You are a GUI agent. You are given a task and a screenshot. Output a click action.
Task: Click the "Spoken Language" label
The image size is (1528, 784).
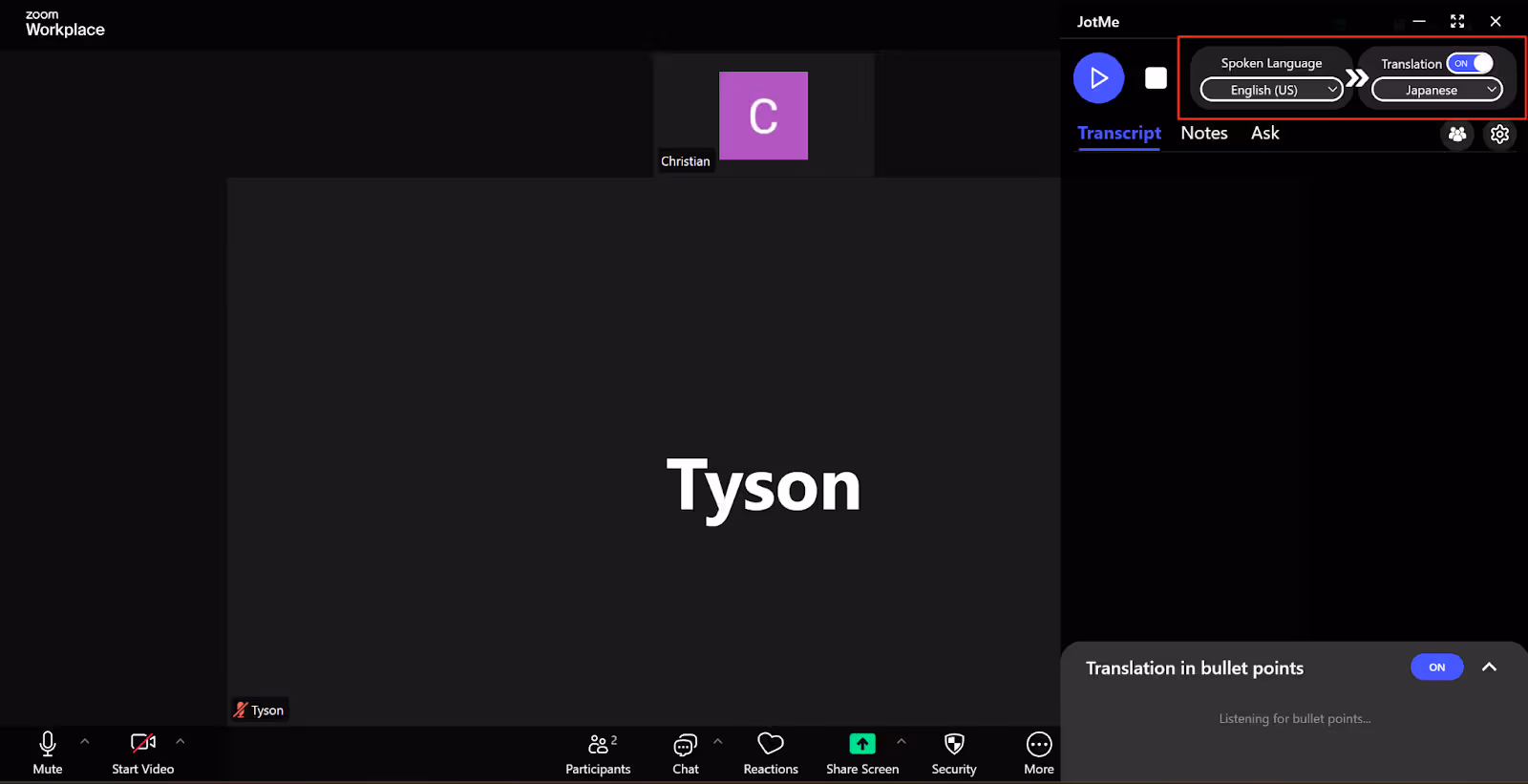(x=1271, y=63)
